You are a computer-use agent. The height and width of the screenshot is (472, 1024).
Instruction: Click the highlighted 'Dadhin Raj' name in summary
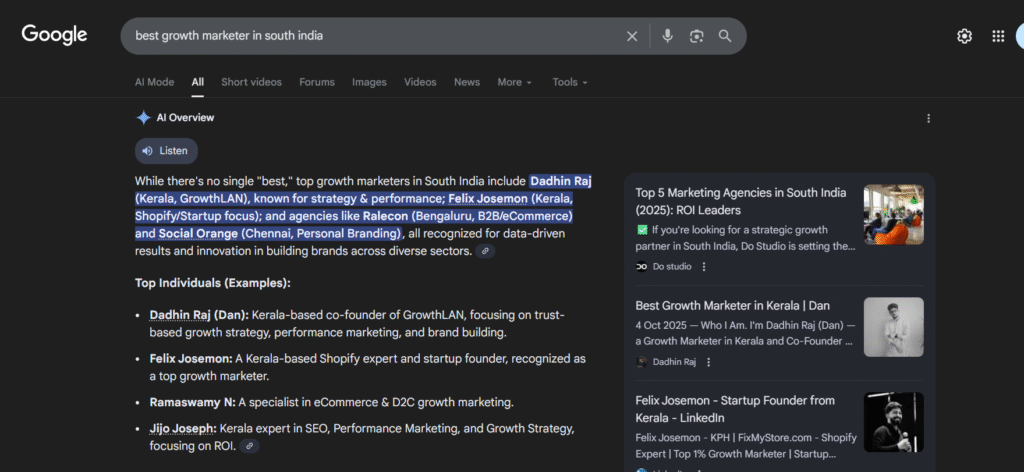click(x=560, y=181)
